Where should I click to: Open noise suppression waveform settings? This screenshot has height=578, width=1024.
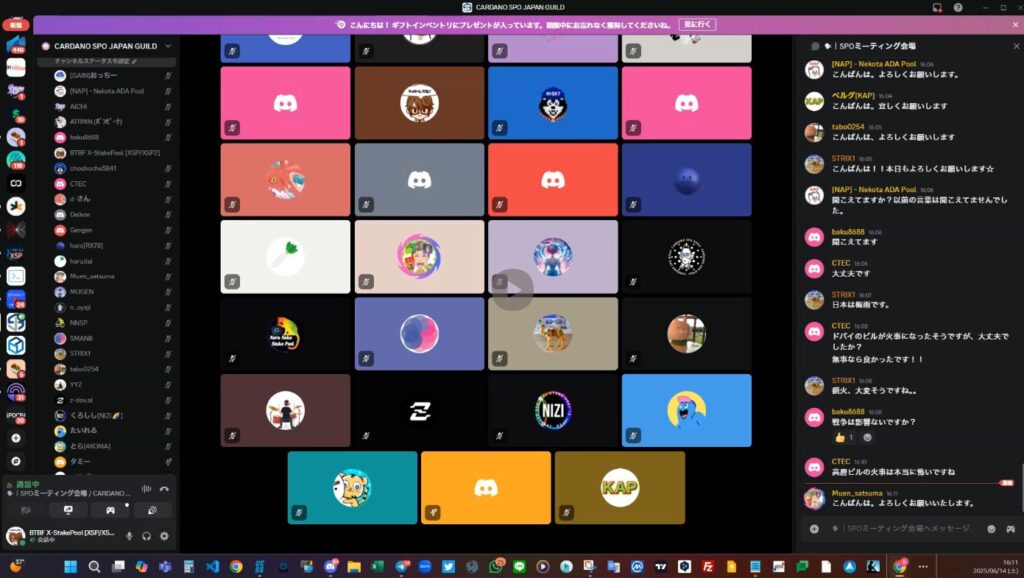[146, 489]
